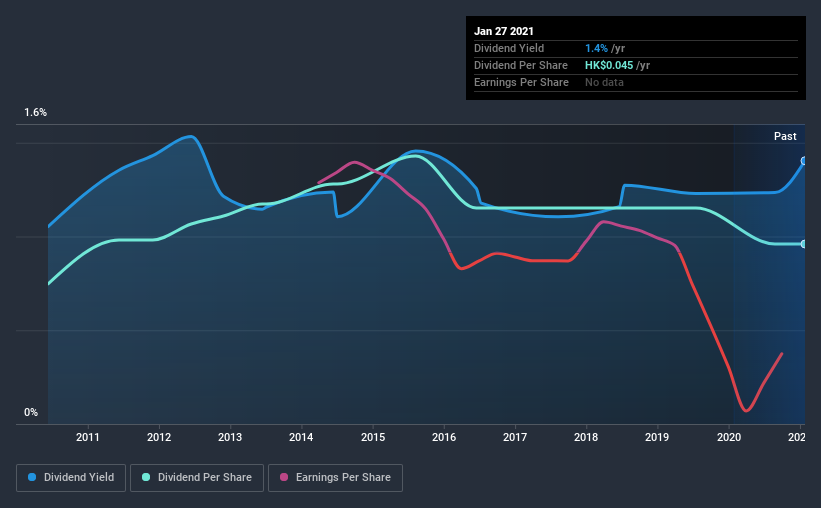Click the Past region label
This screenshot has height=508, width=821.
785,136
